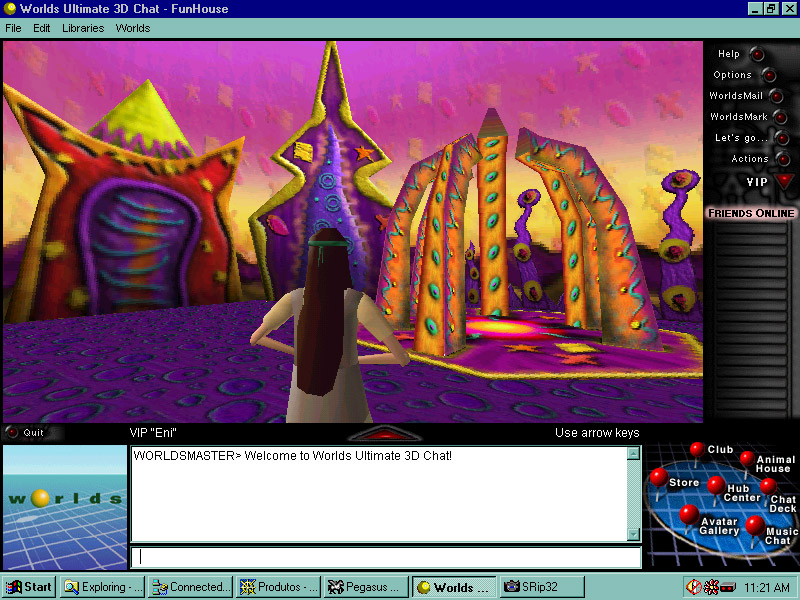800x600 pixels.
Task: Click the 11:21 AM clock
Action: pos(766,587)
